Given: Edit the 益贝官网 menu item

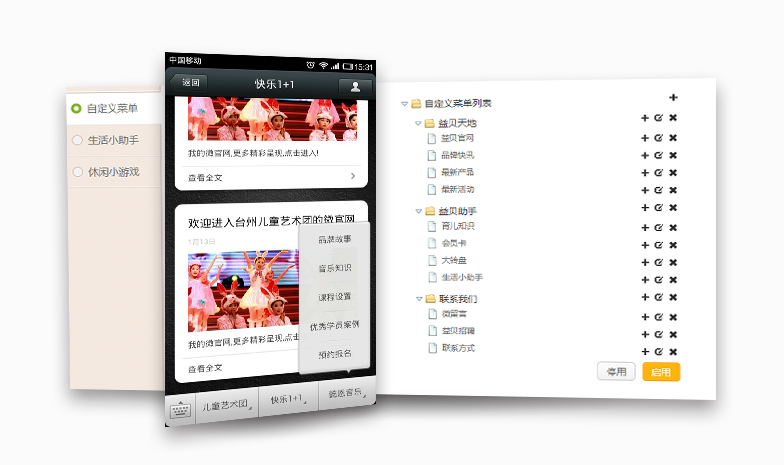Looking at the screenshot, I should pyautogui.click(x=658, y=138).
